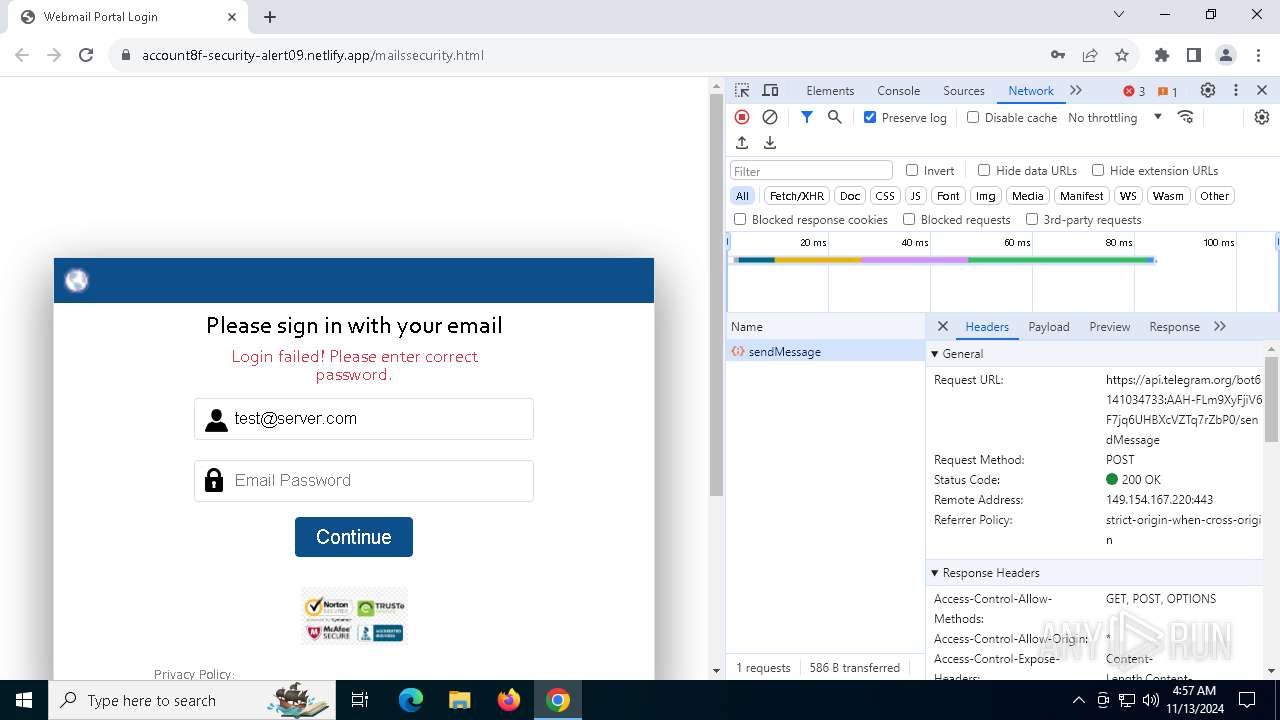Enable Hide extension URLs checkbox

(x=1098, y=170)
